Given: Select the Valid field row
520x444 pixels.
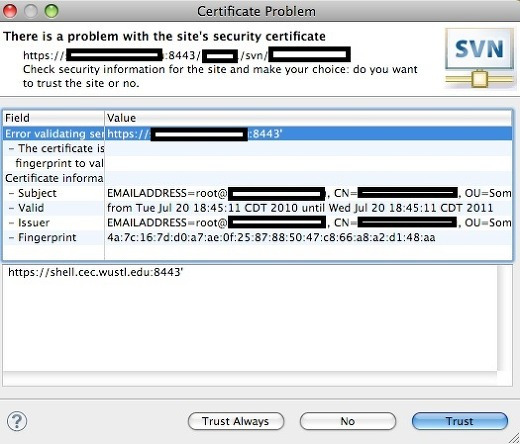Looking at the screenshot, I should pos(257,208).
